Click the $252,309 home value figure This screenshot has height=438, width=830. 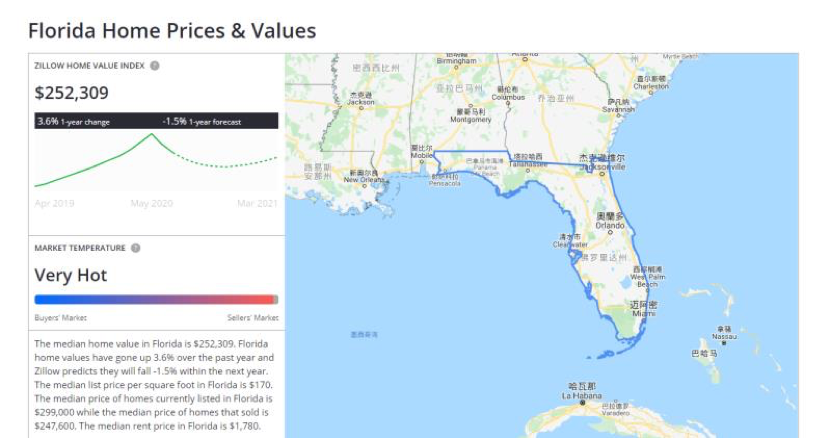pos(72,93)
